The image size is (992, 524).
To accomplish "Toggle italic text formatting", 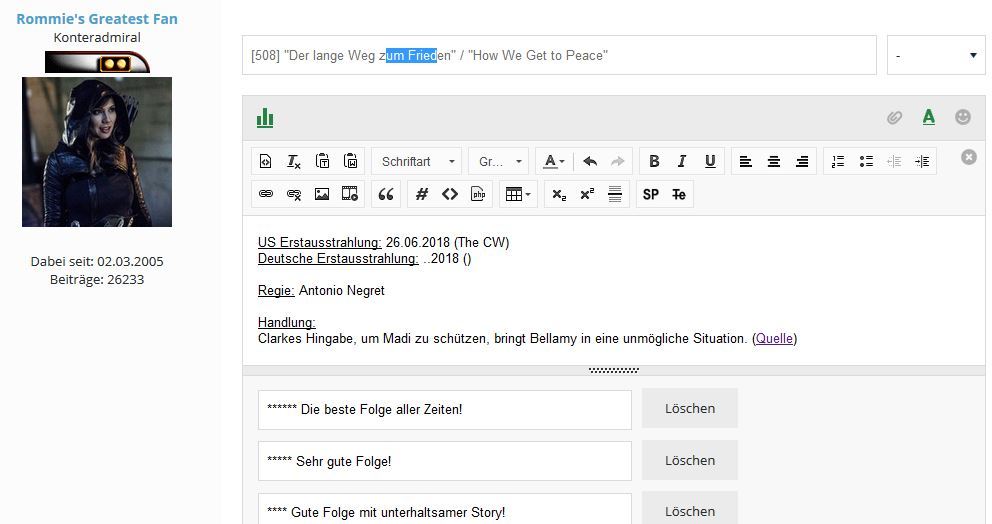I will [x=682, y=161].
